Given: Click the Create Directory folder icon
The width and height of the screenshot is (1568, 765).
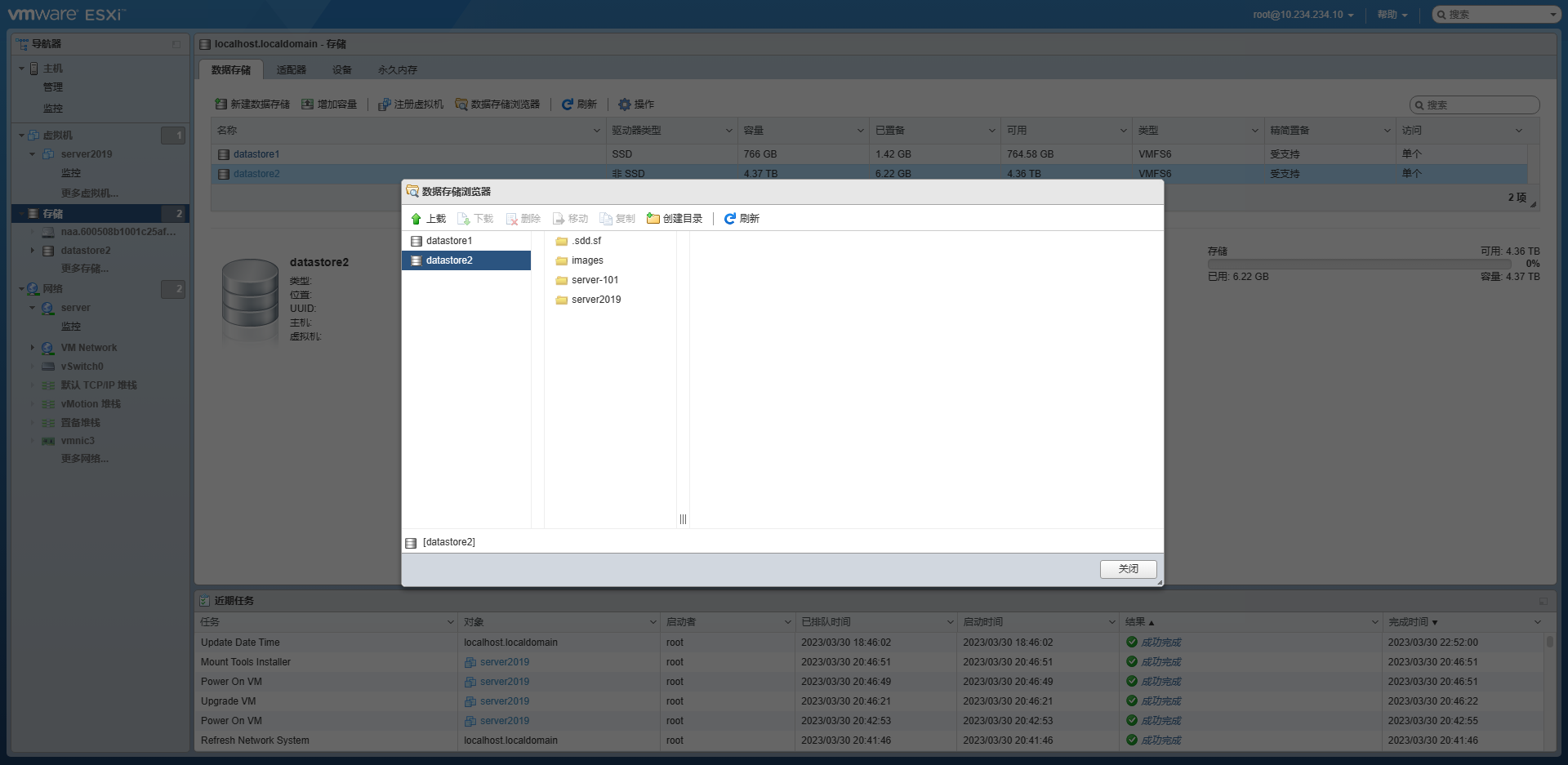Looking at the screenshot, I should (653, 219).
